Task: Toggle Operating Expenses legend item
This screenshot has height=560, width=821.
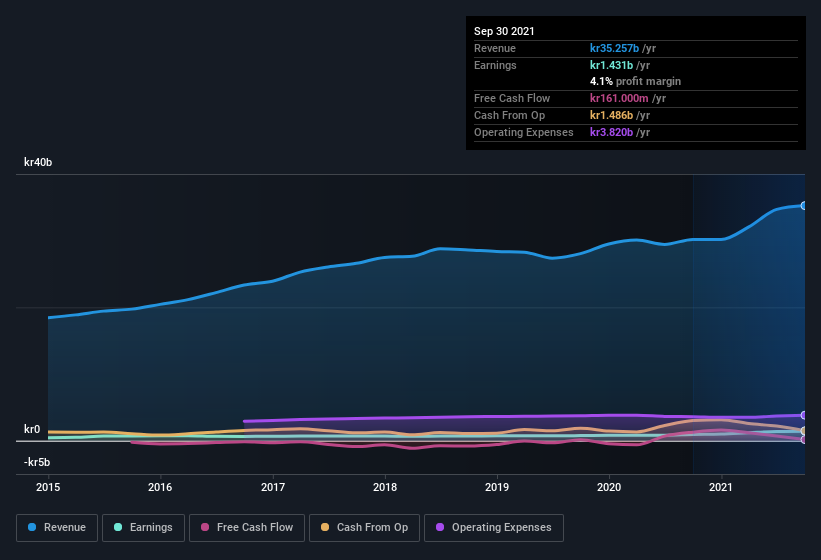Action: coord(494,528)
